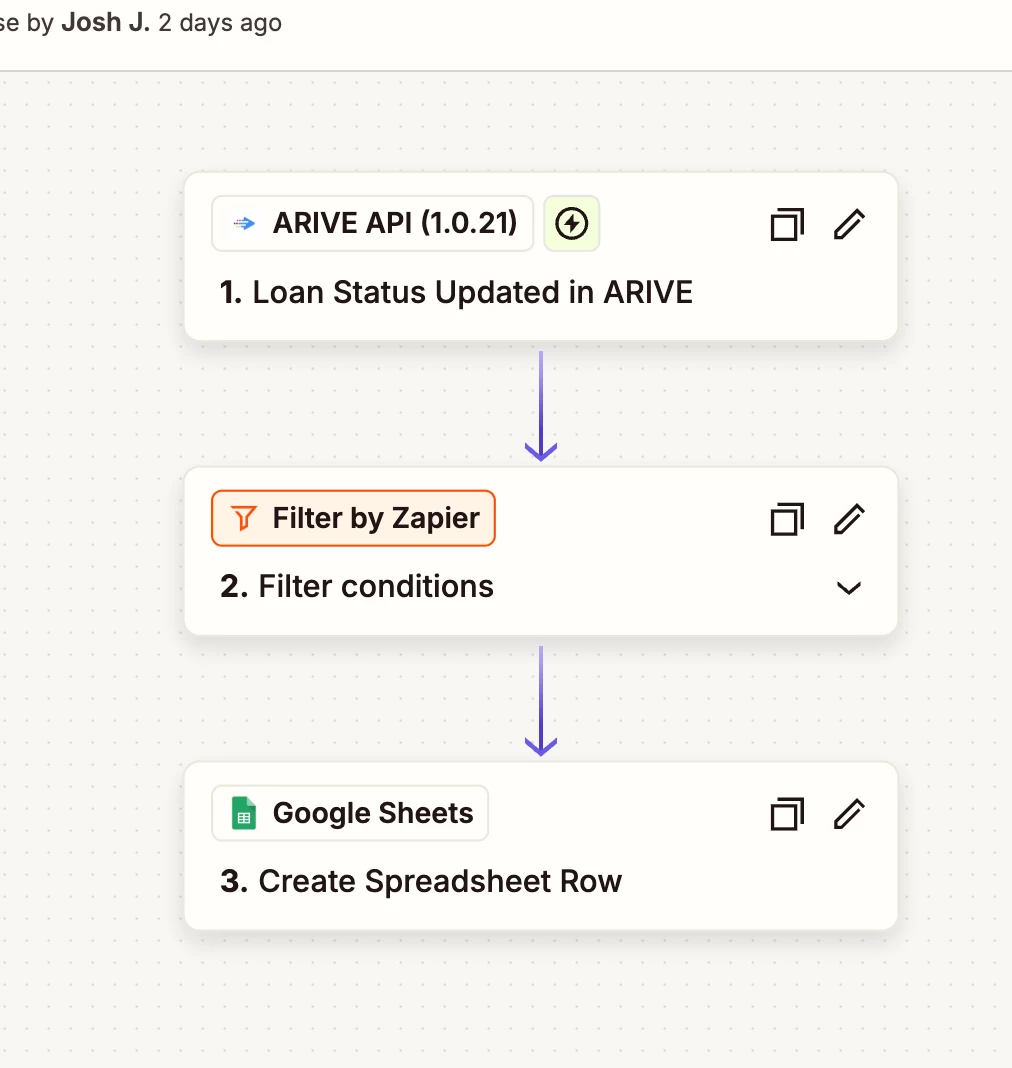Open step 1 Loan Status Updated in ARIVE
1012x1068 pixels.
456,293
